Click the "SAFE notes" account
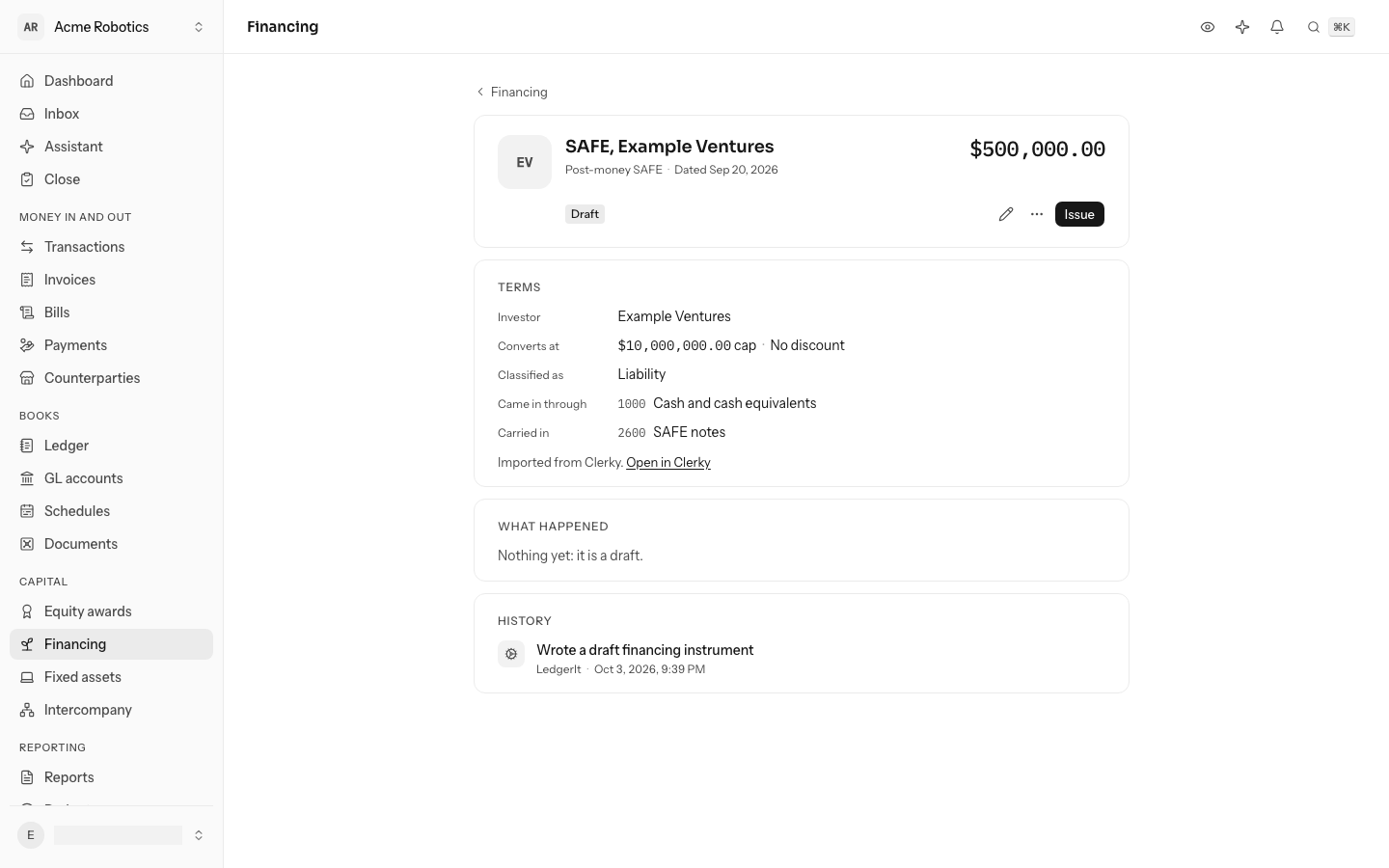This screenshot has width=1389, height=868. pyautogui.click(x=690, y=432)
